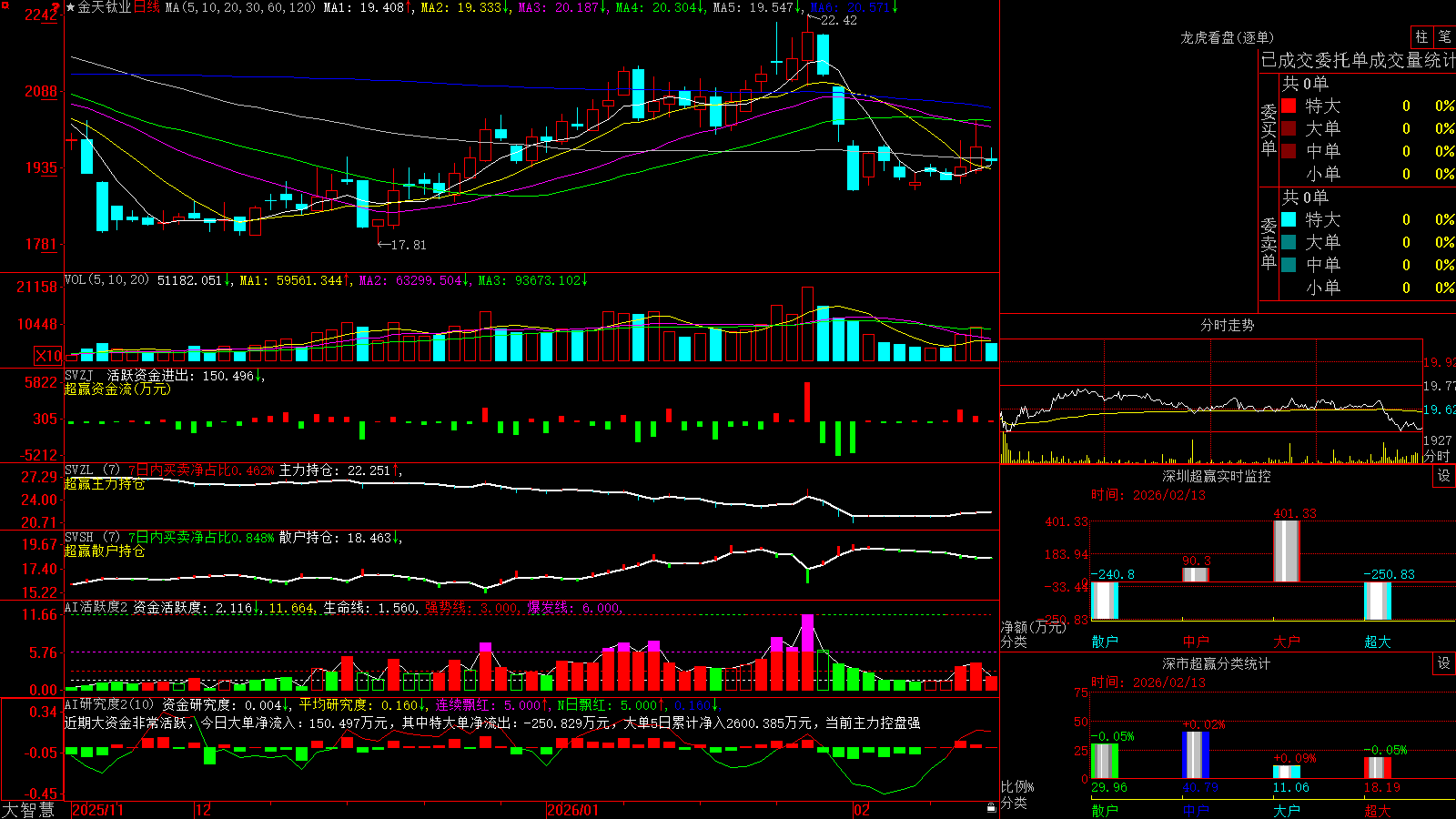
Task: Click the 40.79 中户 bar in 分类统计
Action: pyautogui.click(x=1195, y=755)
